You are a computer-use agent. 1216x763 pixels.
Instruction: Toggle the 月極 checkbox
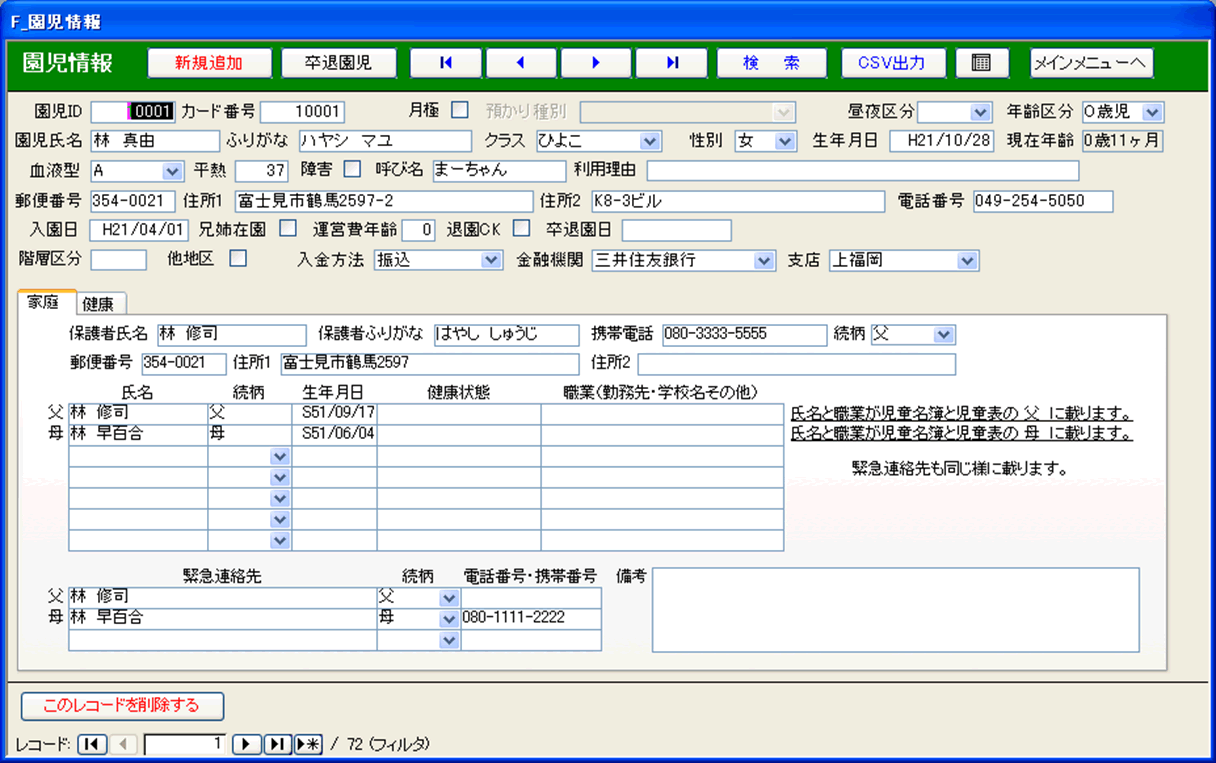click(x=460, y=110)
